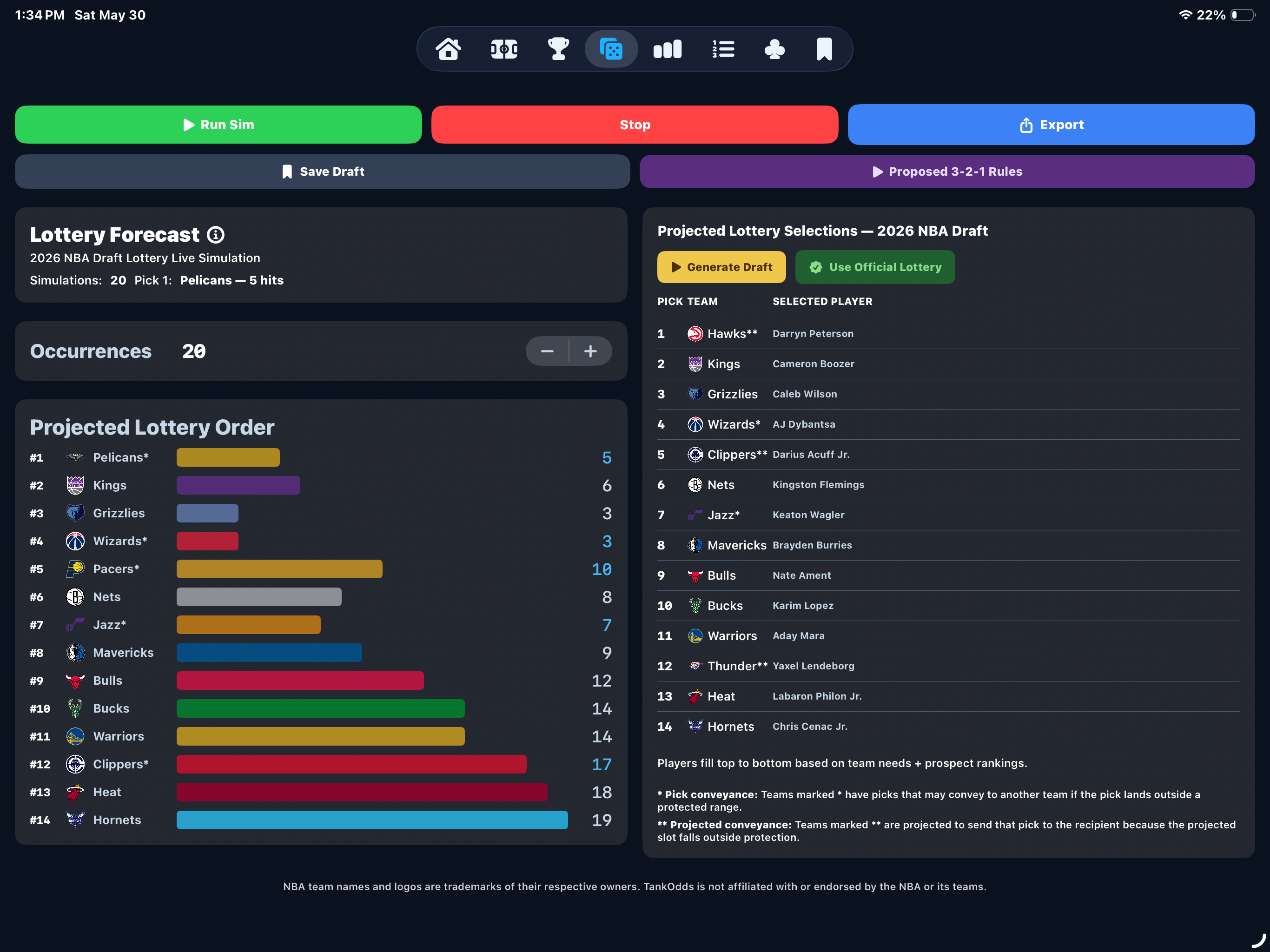Click the Pelicans logo in lottery order
This screenshot has height=952, width=1270.
click(x=75, y=457)
